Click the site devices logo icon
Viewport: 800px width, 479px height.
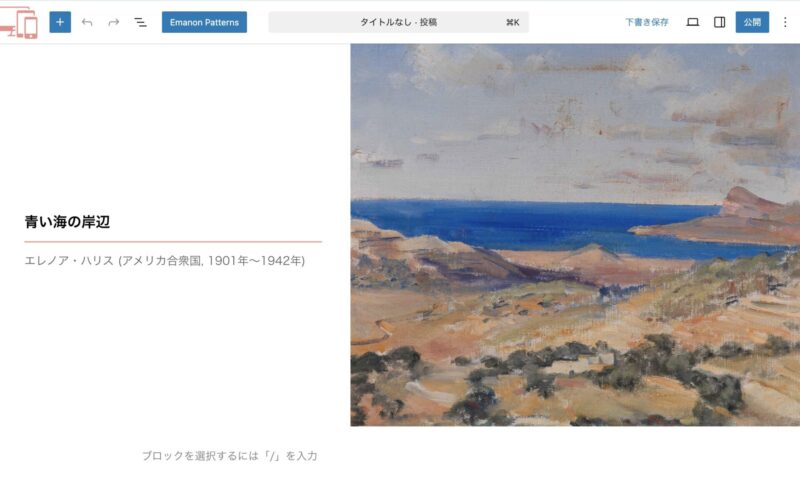click(x=19, y=22)
